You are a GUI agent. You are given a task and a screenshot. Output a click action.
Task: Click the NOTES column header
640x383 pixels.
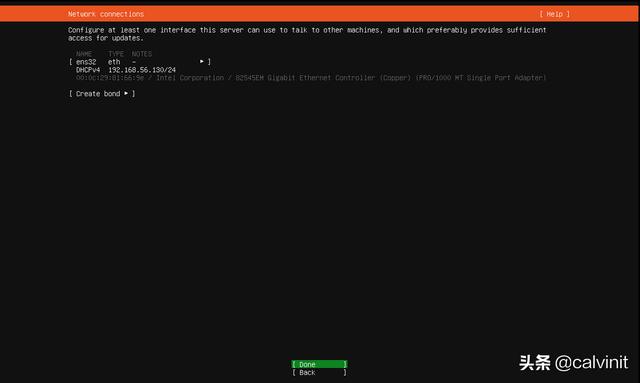tap(142, 54)
